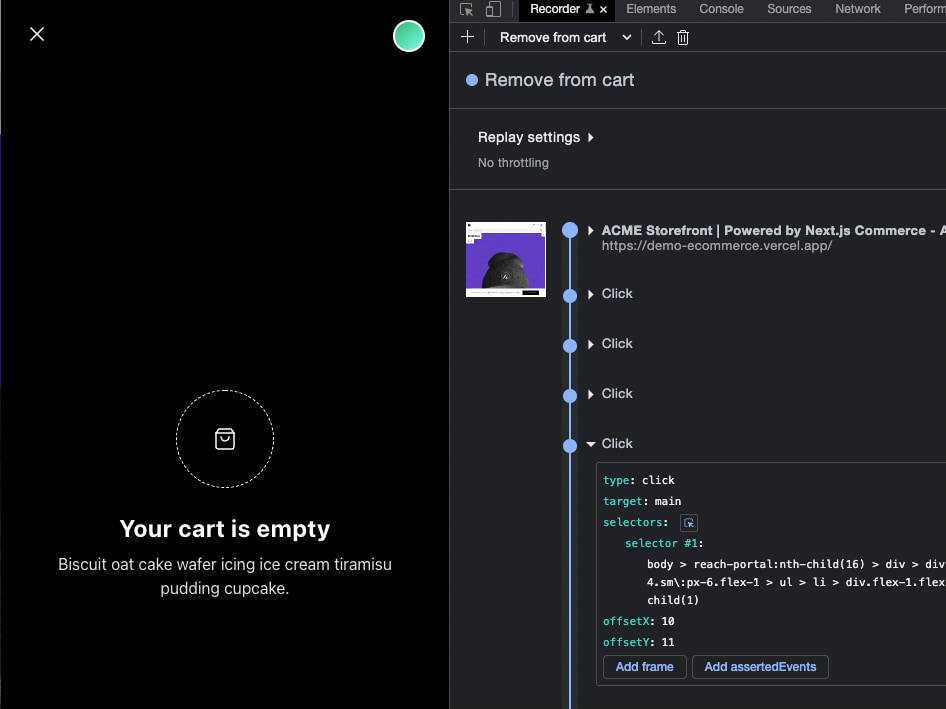The image size is (946, 709).
Task: Open the Network tab in DevTools
Action: [x=857, y=9]
